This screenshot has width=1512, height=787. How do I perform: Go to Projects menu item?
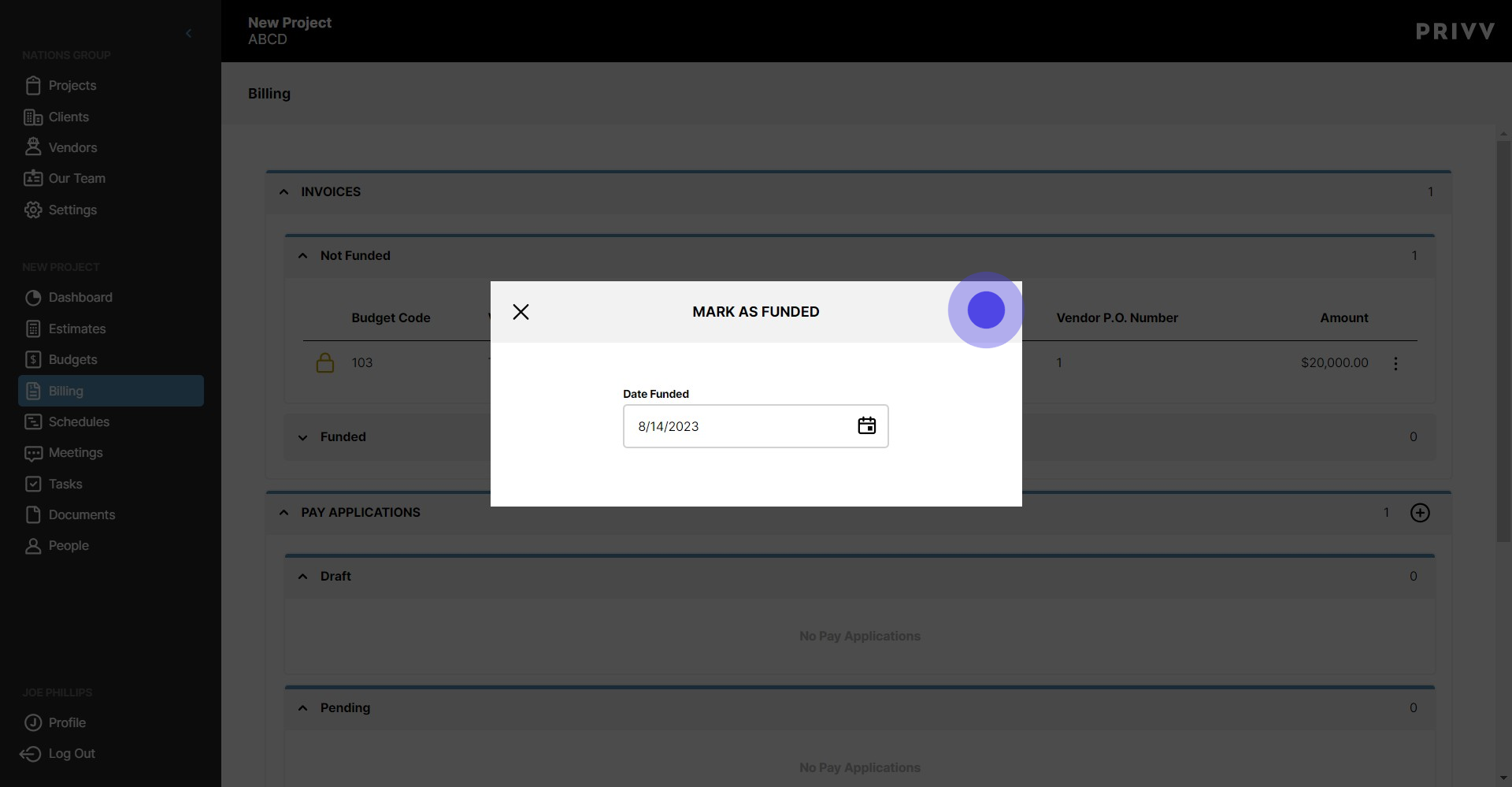pos(72,85)
